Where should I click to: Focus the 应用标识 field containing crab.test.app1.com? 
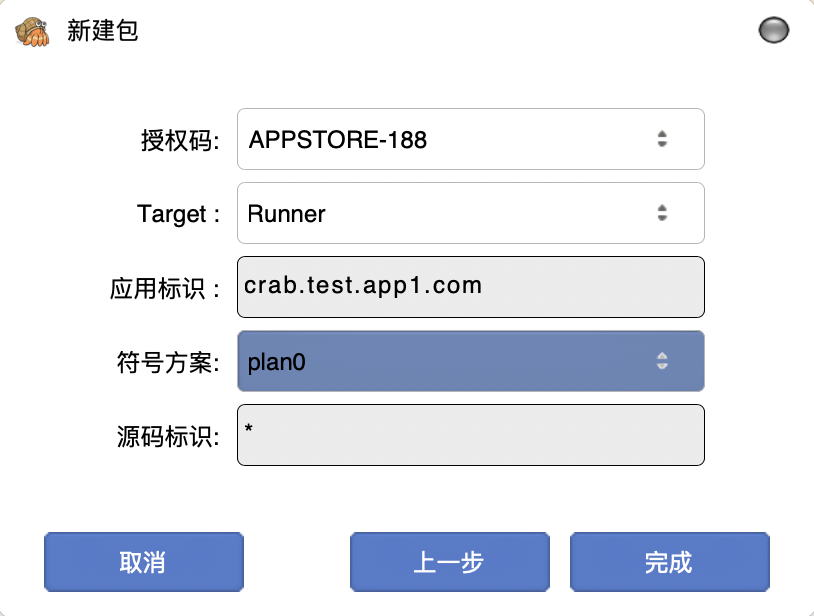click(470, 287)
